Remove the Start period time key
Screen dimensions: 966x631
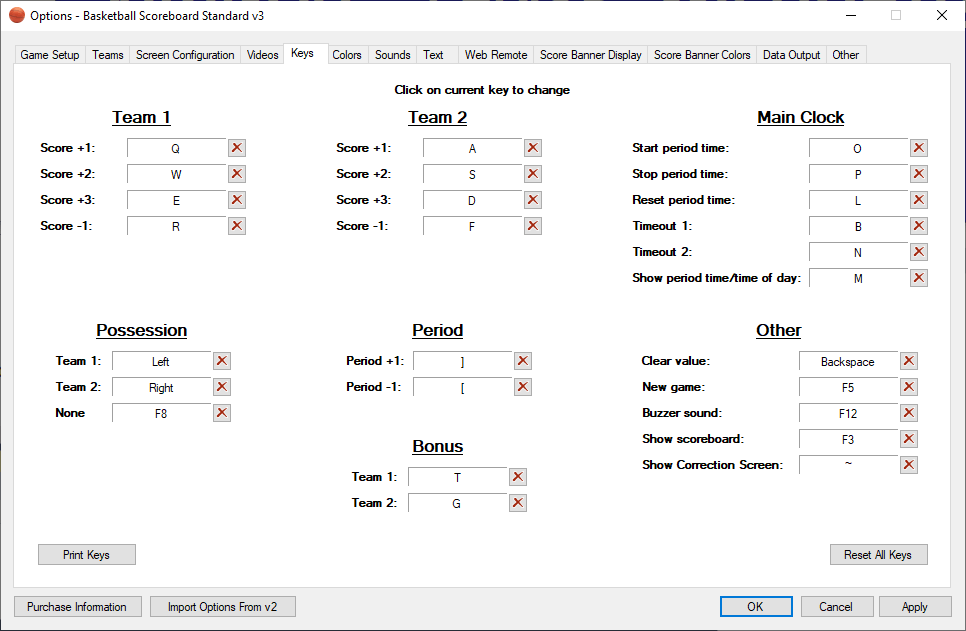point(918,147)
